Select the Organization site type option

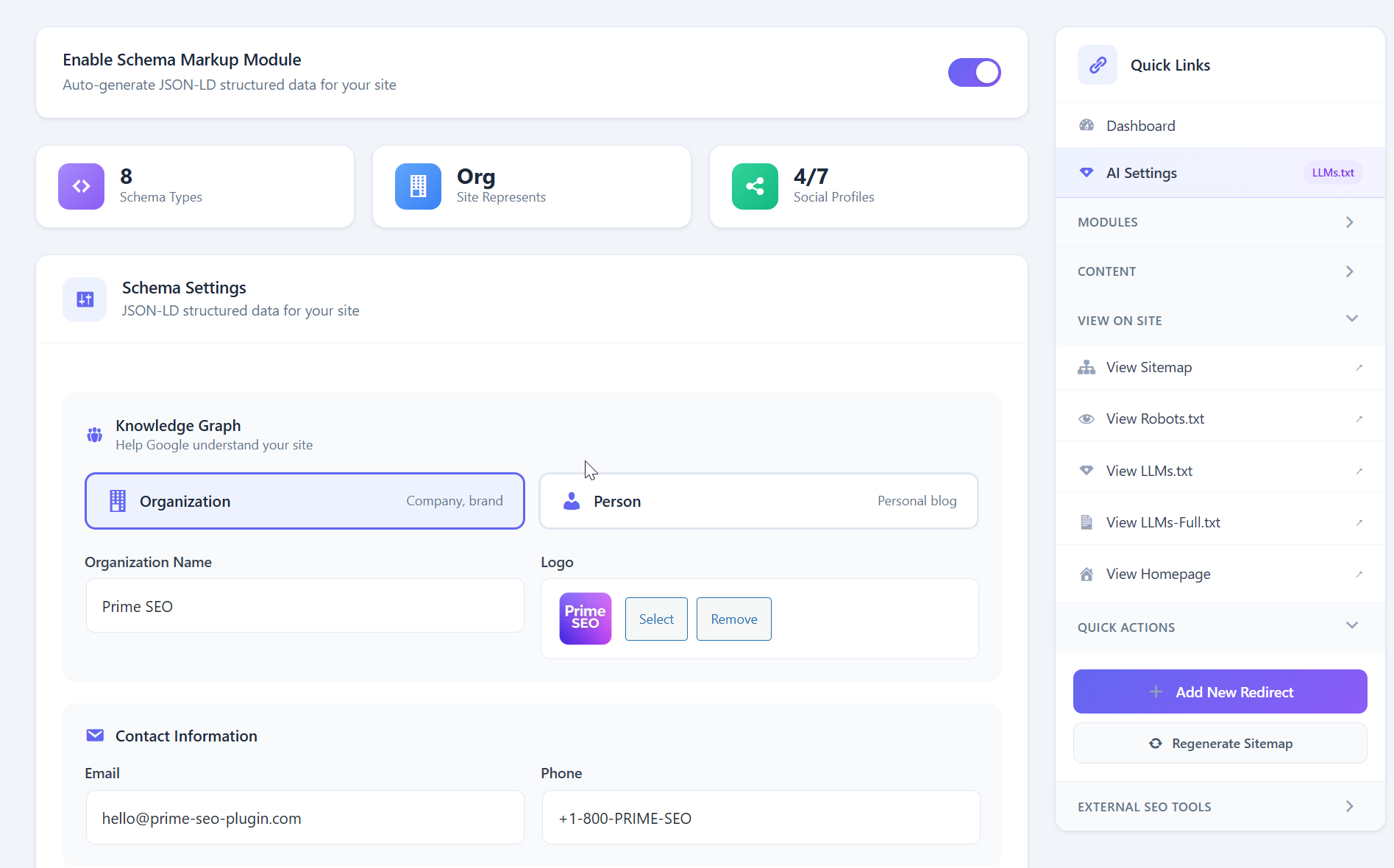pos(305,501)
